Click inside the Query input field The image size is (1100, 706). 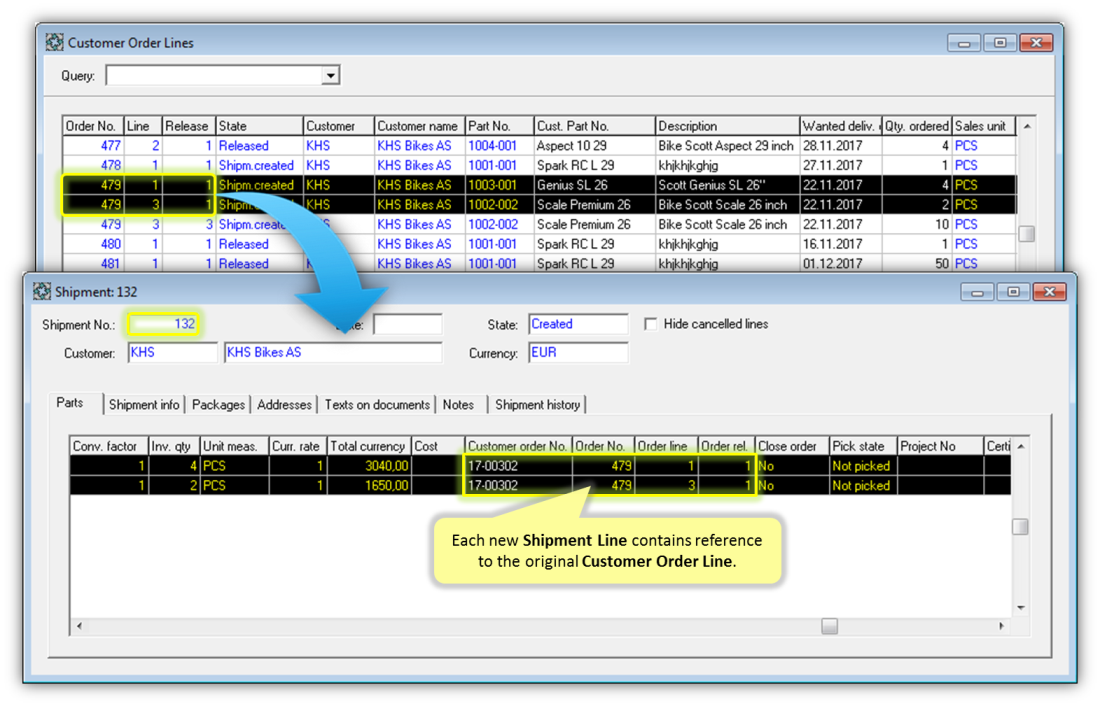pyautogui.click(x=214, y=75)
